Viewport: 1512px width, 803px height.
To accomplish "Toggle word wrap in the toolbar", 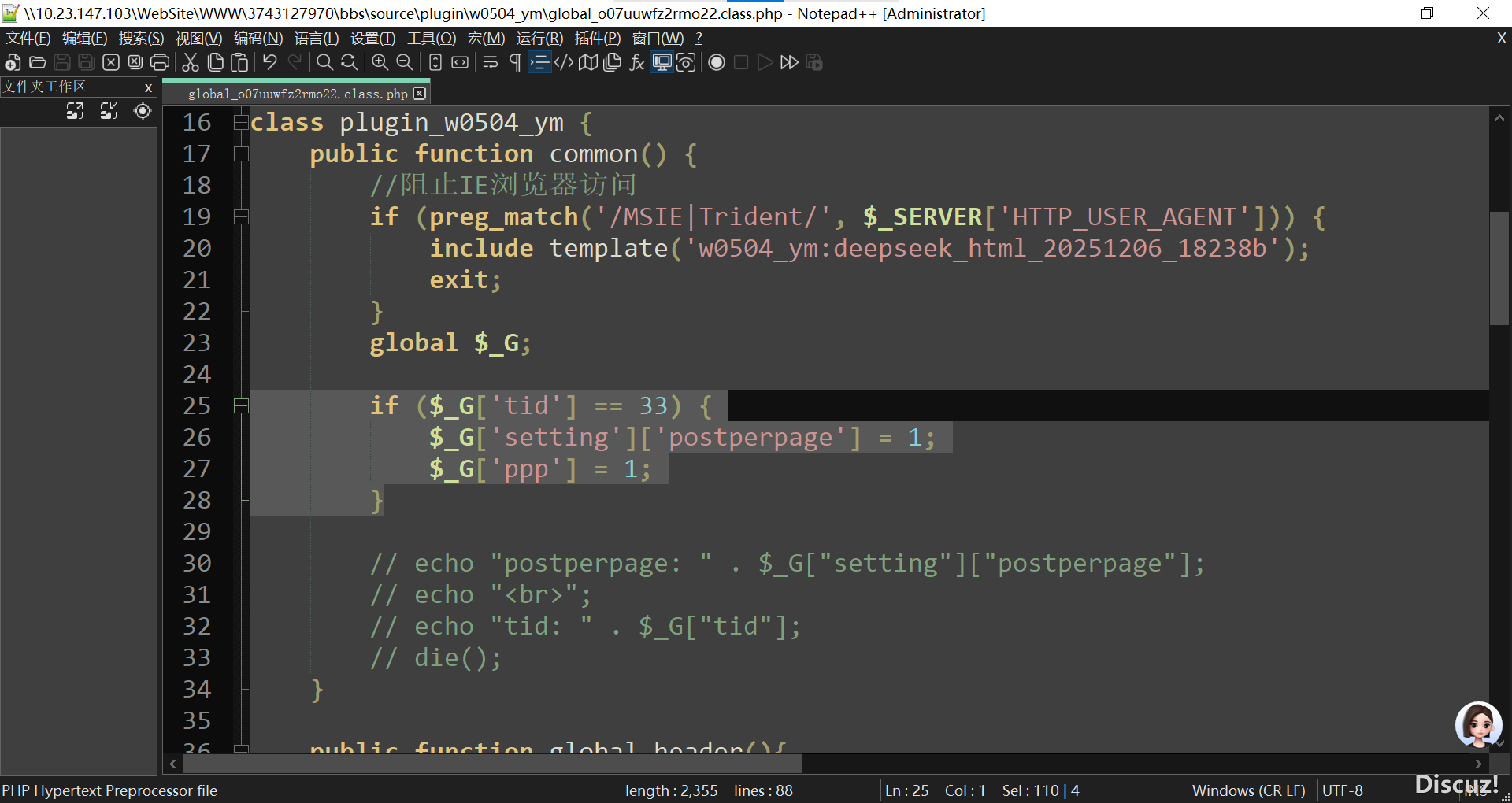I will [491, 63].
